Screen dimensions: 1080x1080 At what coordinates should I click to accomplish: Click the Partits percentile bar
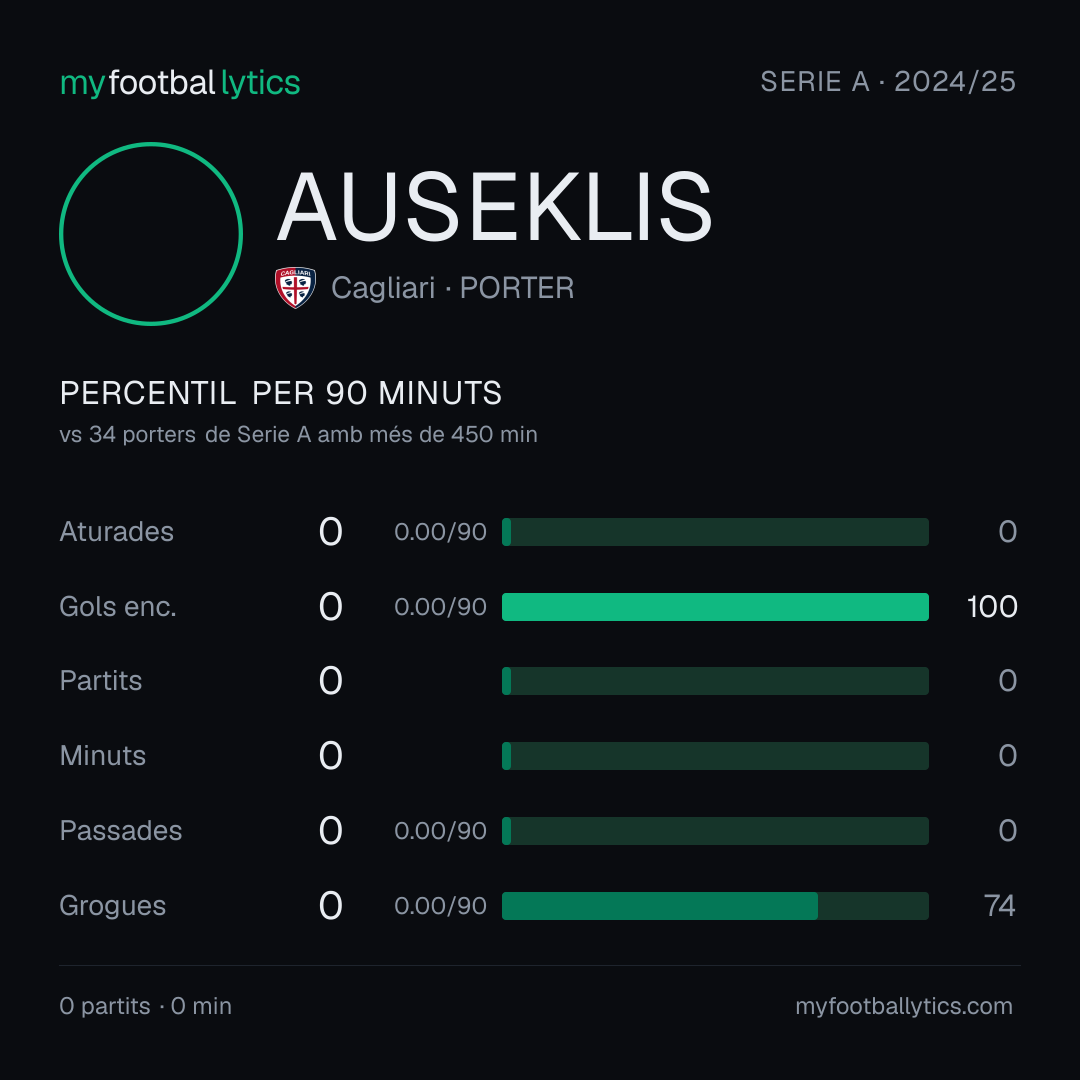coord(715,681)
